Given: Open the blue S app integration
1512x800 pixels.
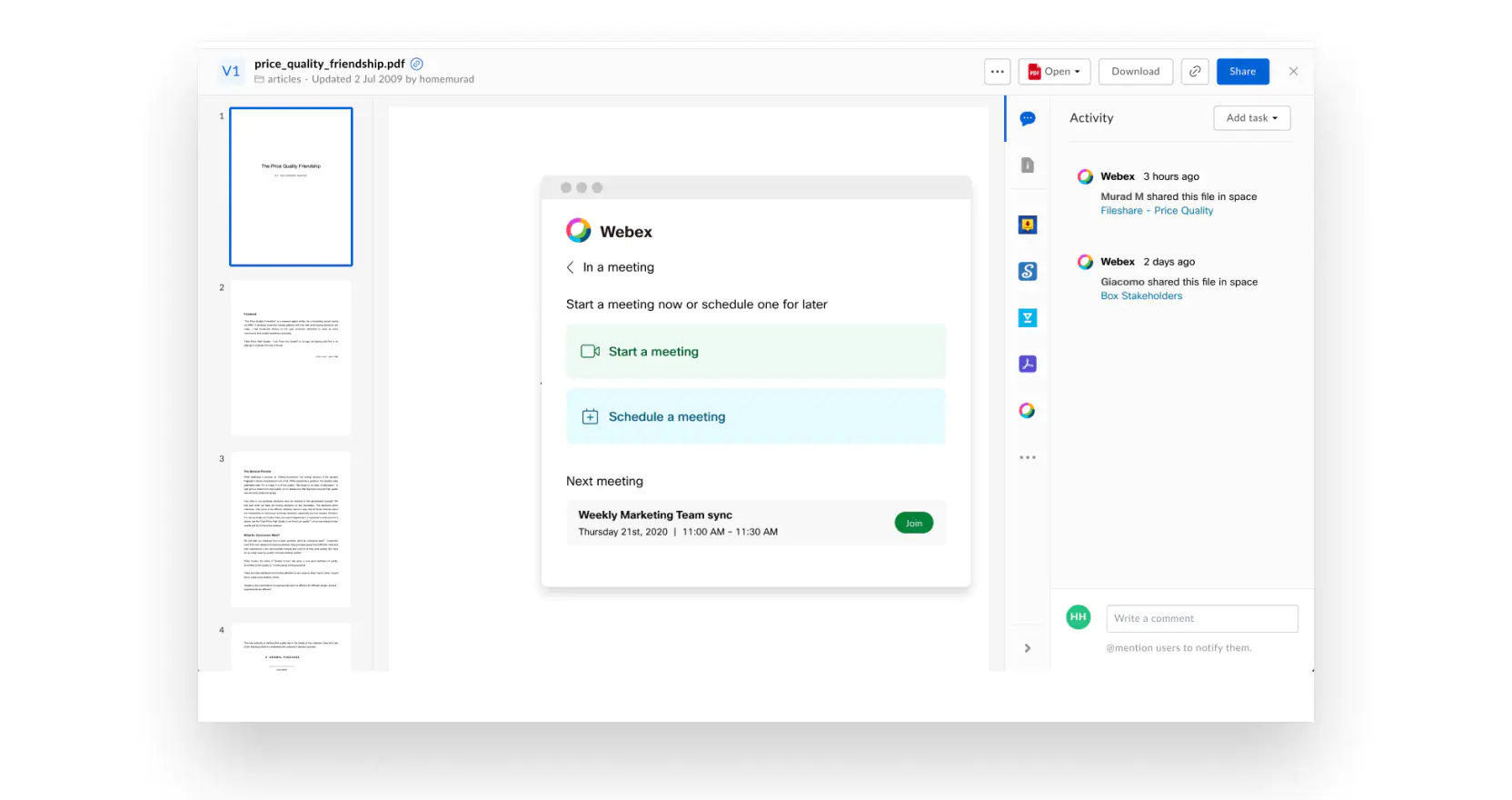Looking at the screenshot, I should [1028, 271].
